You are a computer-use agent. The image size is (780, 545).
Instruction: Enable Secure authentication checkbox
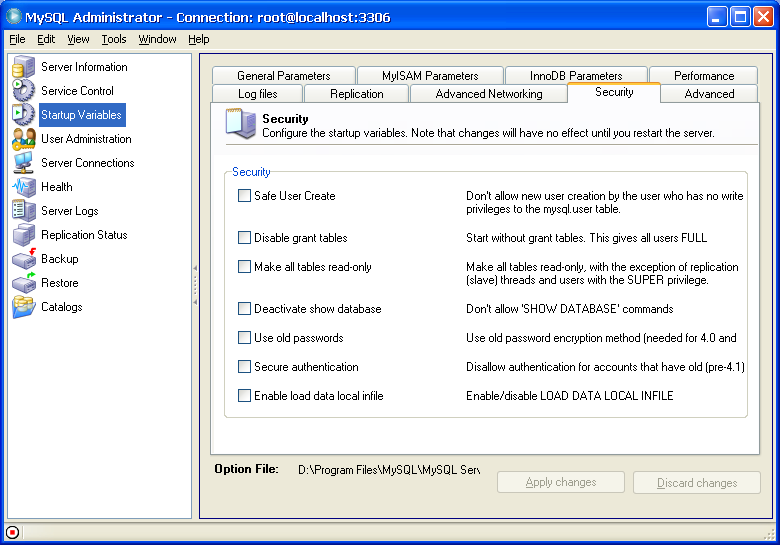coord(244,366)
